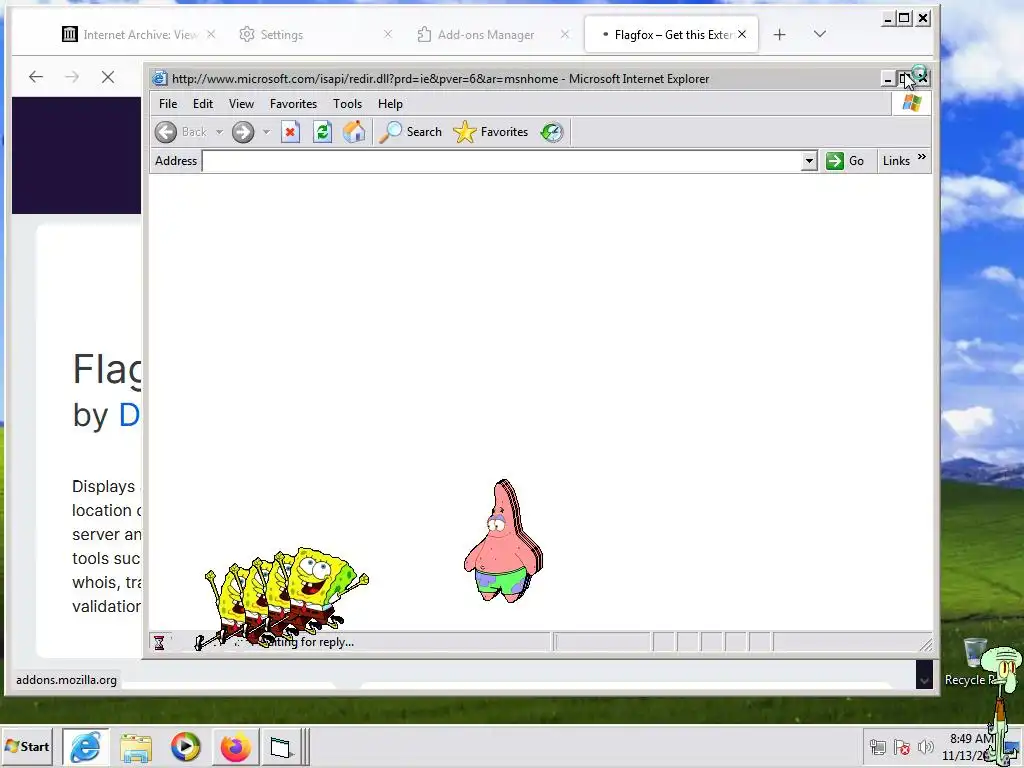Viewport: 1024px width, 768px height.
Task: Expand the Links toolbar chevron
Action: pos(921,157)
